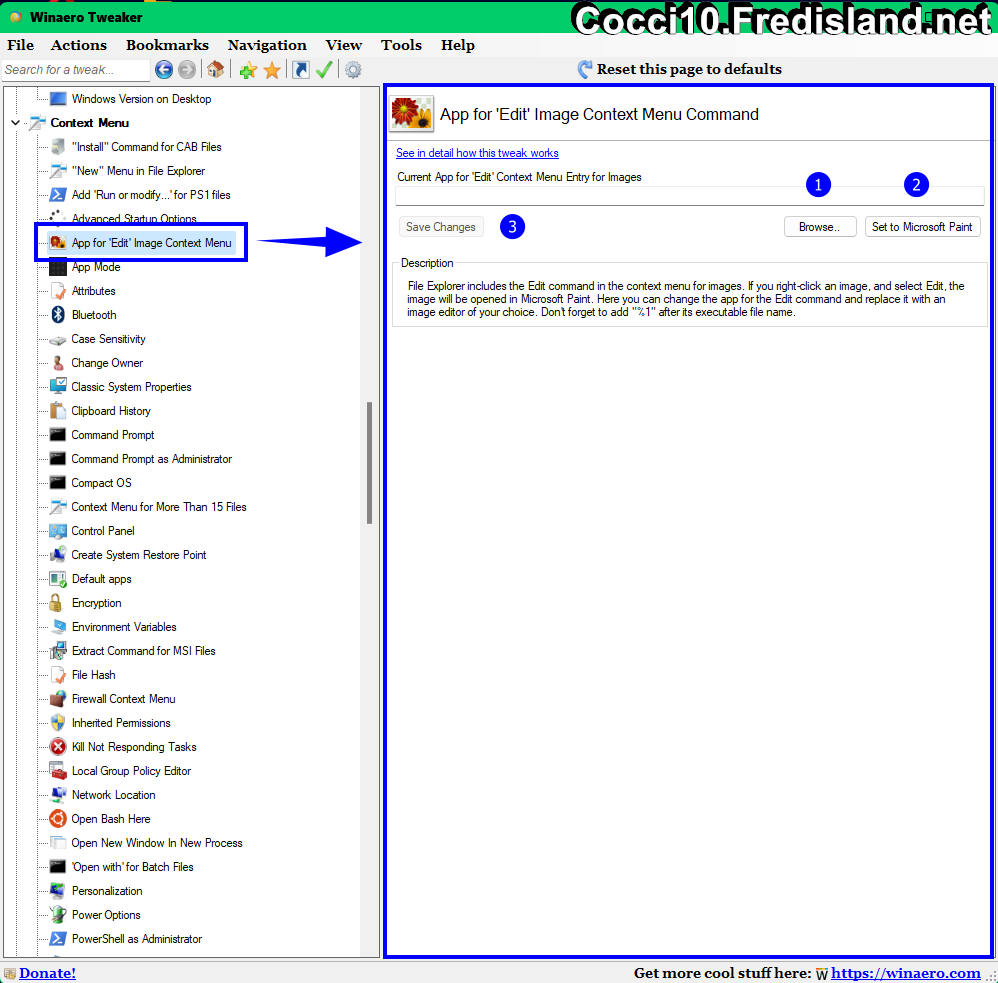The image size is (998, 983).
Task: Open the Actions menu
Action: [79, 45]
